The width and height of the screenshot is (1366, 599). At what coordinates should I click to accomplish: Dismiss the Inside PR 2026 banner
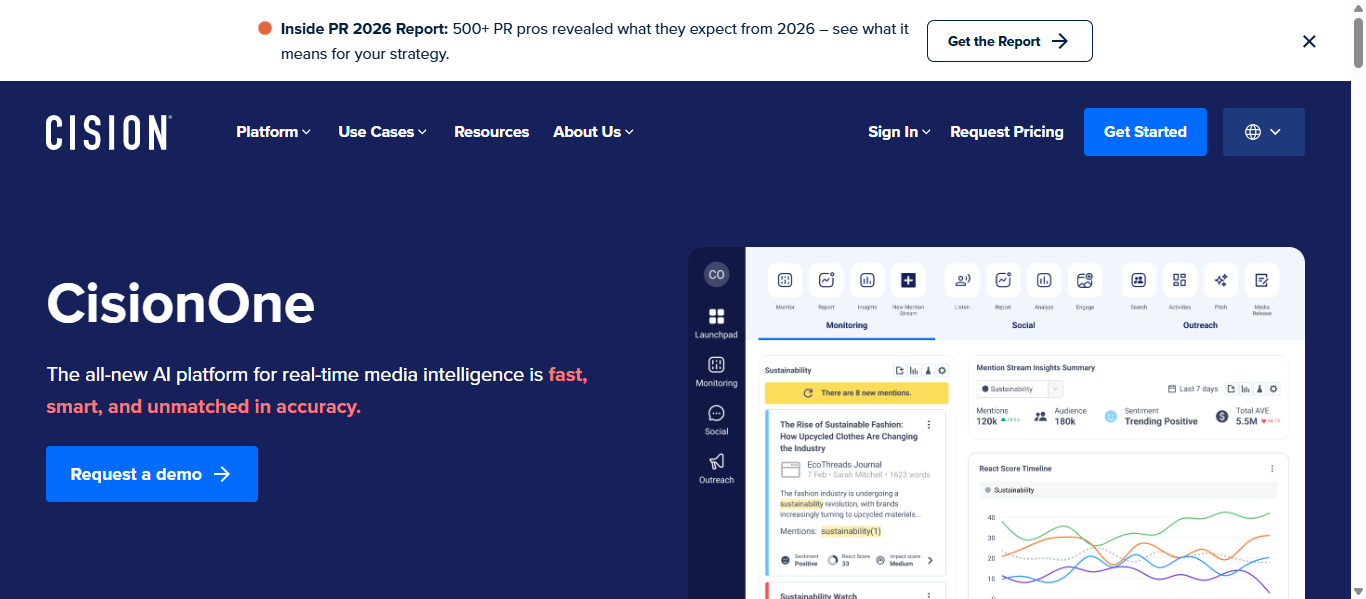click(1309, 41)
